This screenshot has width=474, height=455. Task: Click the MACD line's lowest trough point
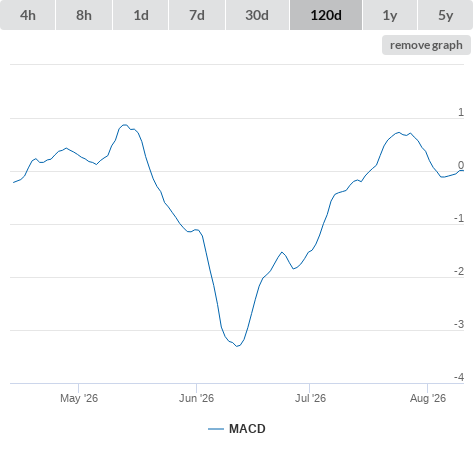click(237, 346)
